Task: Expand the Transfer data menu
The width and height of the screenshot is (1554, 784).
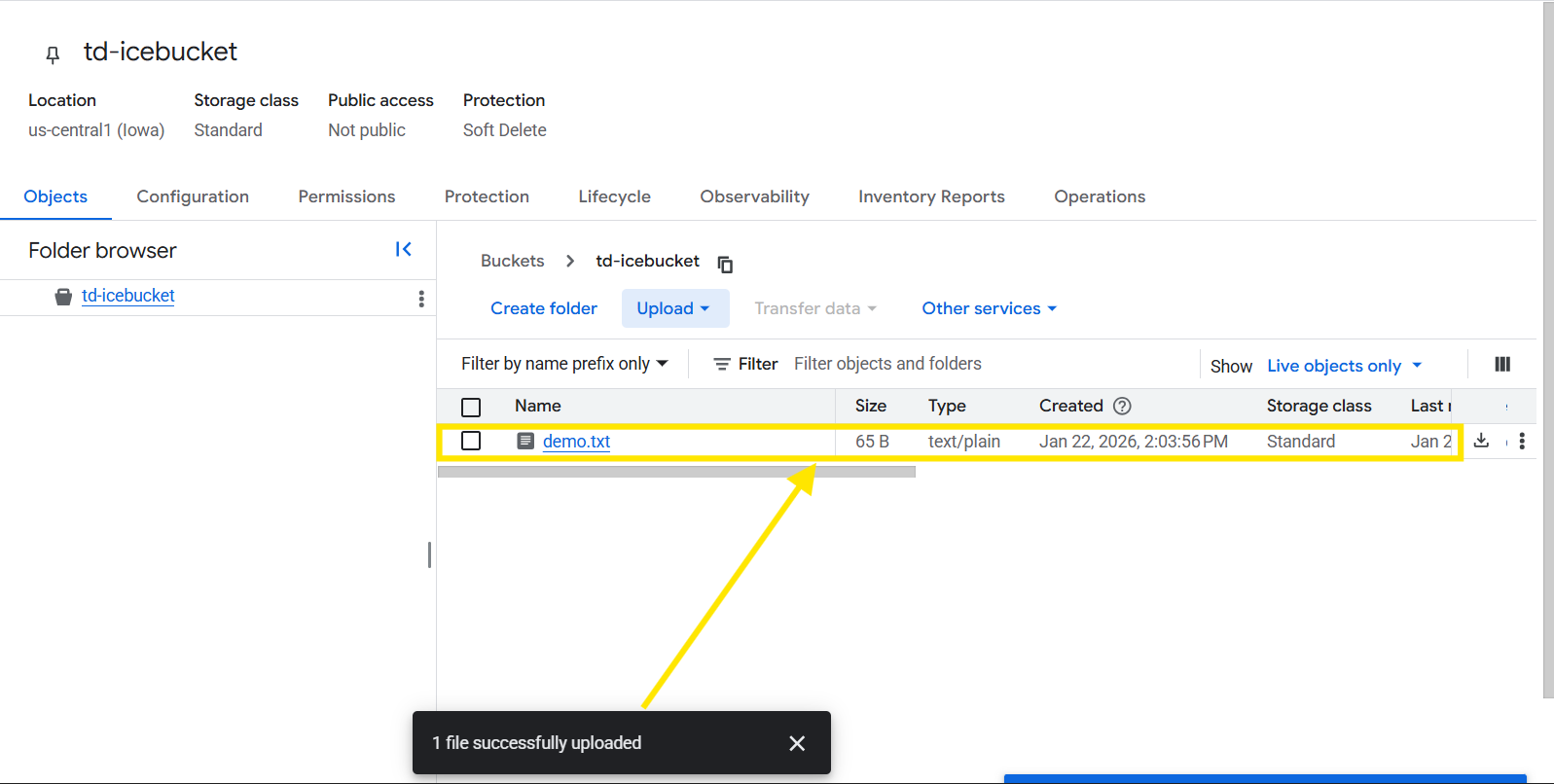Action: (815, 308)
